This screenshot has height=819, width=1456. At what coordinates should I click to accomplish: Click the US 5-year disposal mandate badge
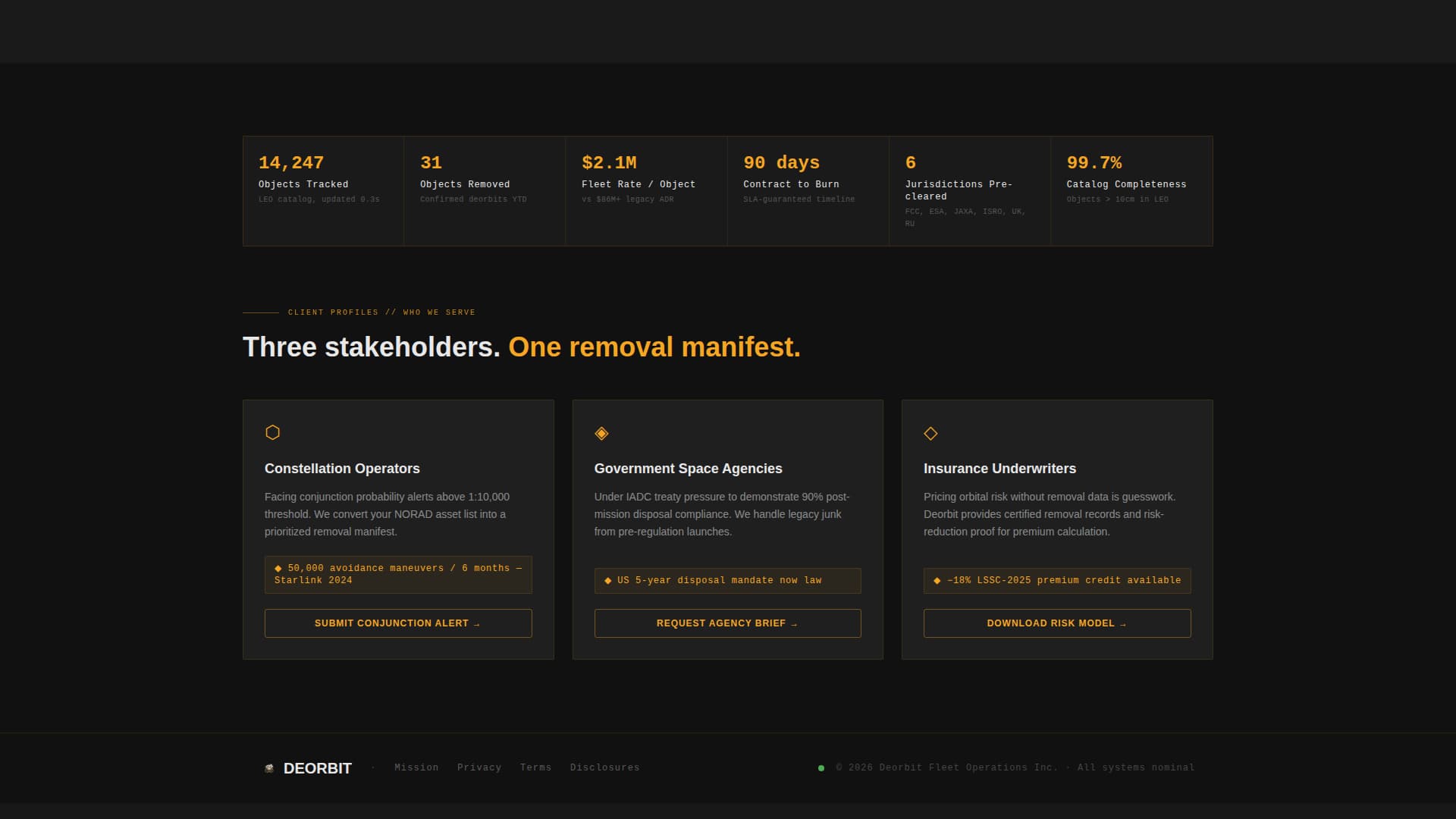coord(727,580)
